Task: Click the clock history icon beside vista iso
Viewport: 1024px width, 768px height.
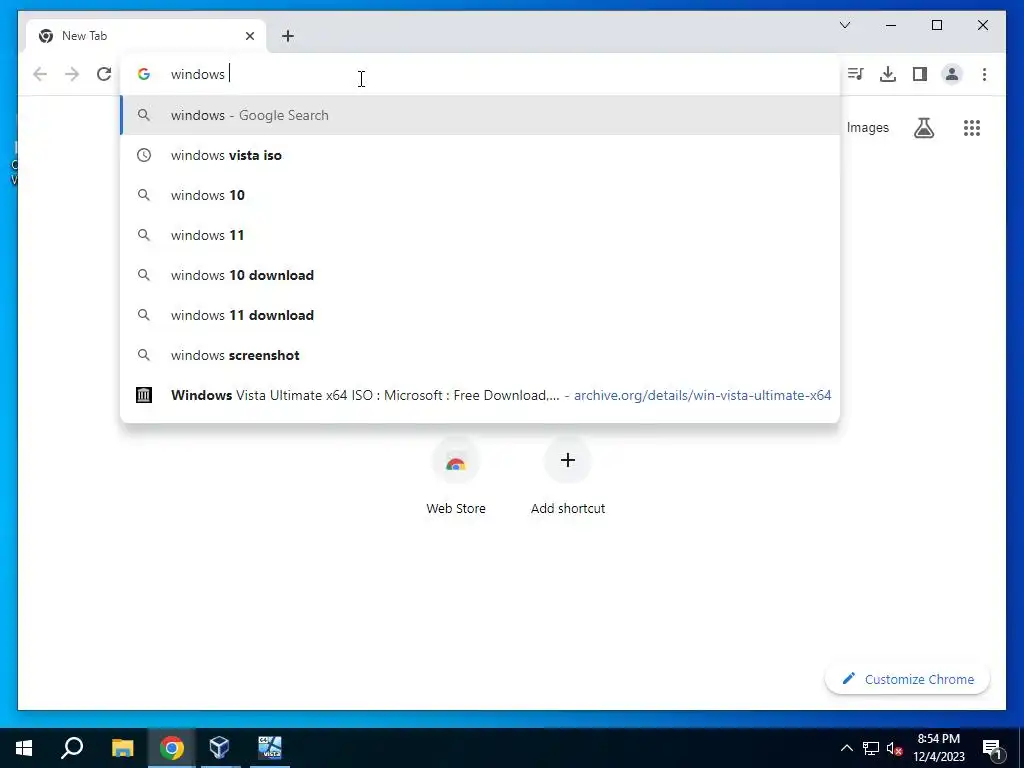Action: point(144,155)
